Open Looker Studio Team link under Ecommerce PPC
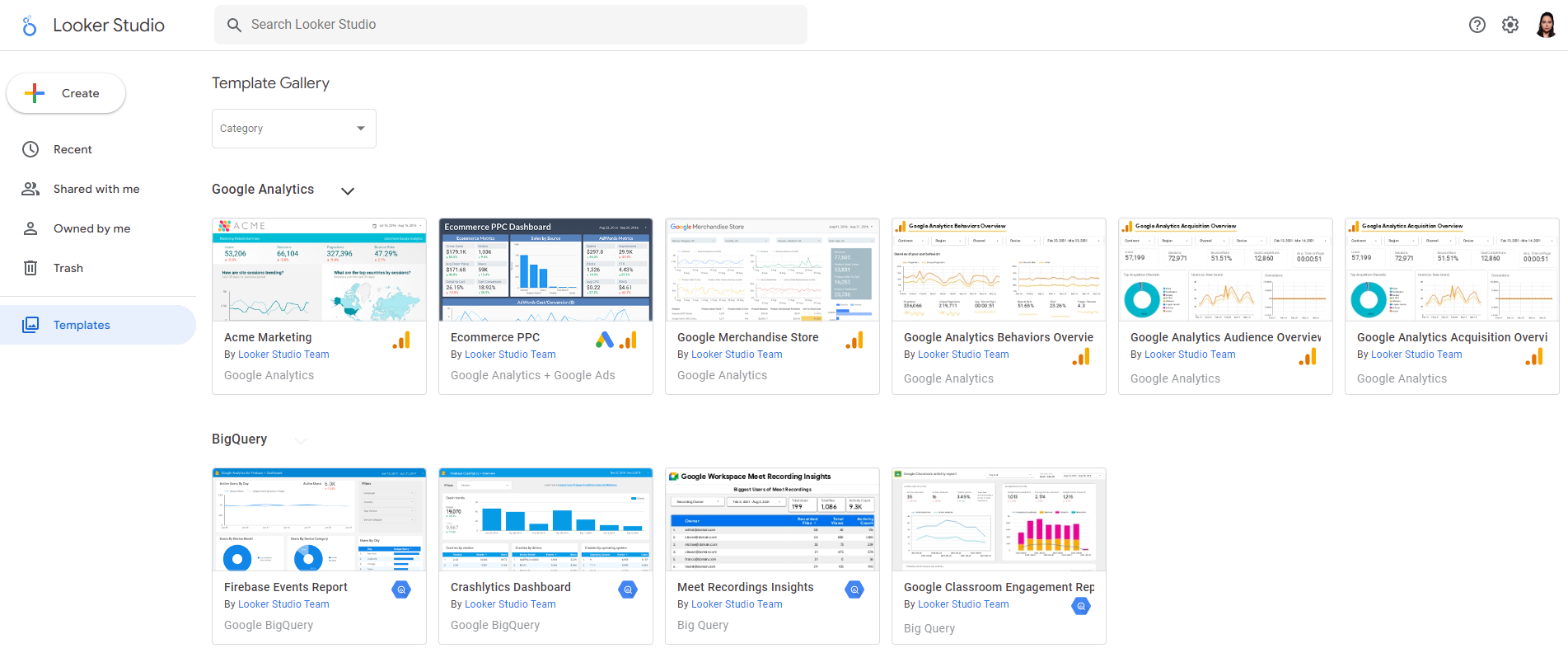This screenshot has height=667, width=1568. (510, 355)
